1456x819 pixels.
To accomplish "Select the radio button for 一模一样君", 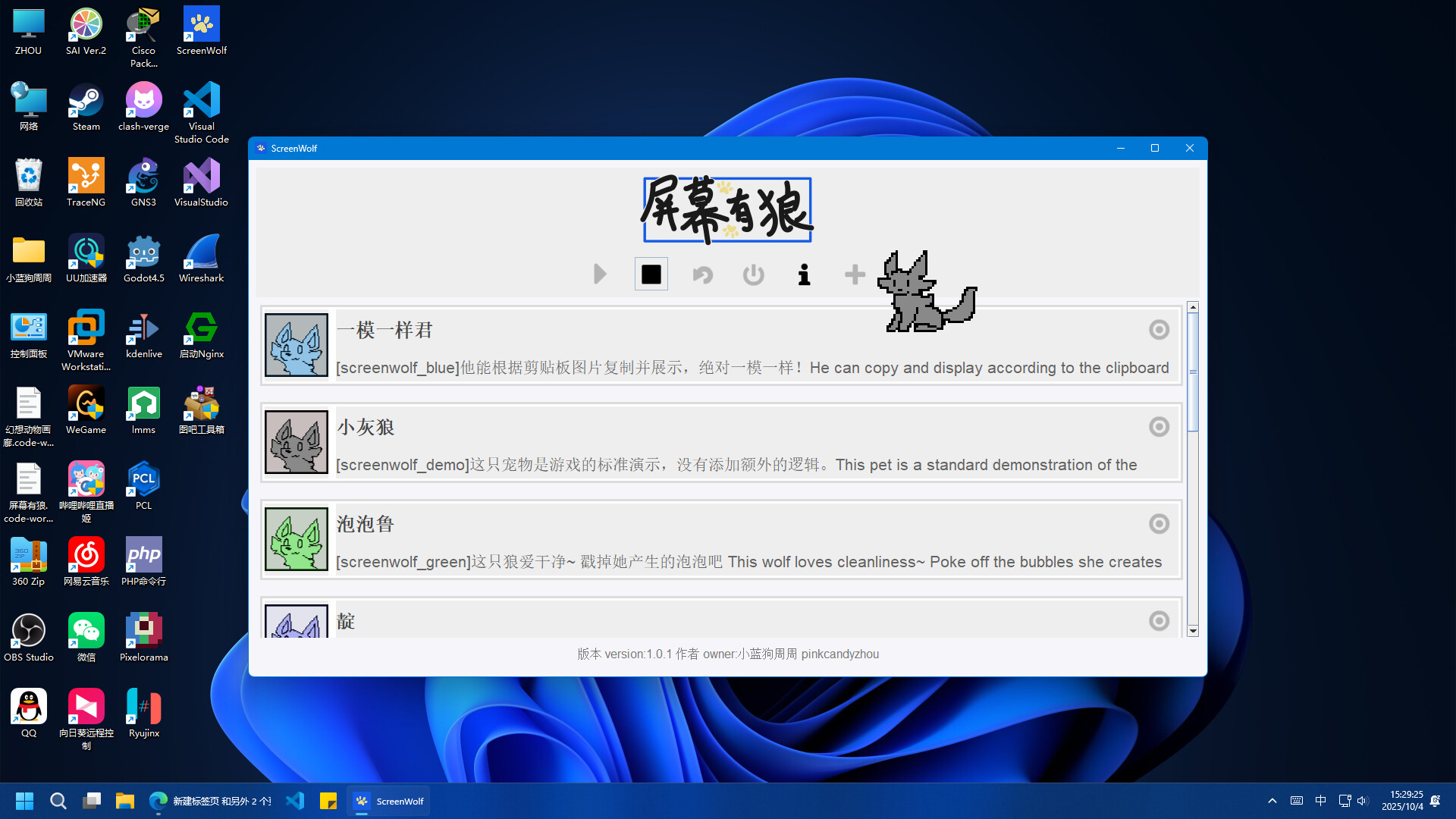I will pos(1158,330).
